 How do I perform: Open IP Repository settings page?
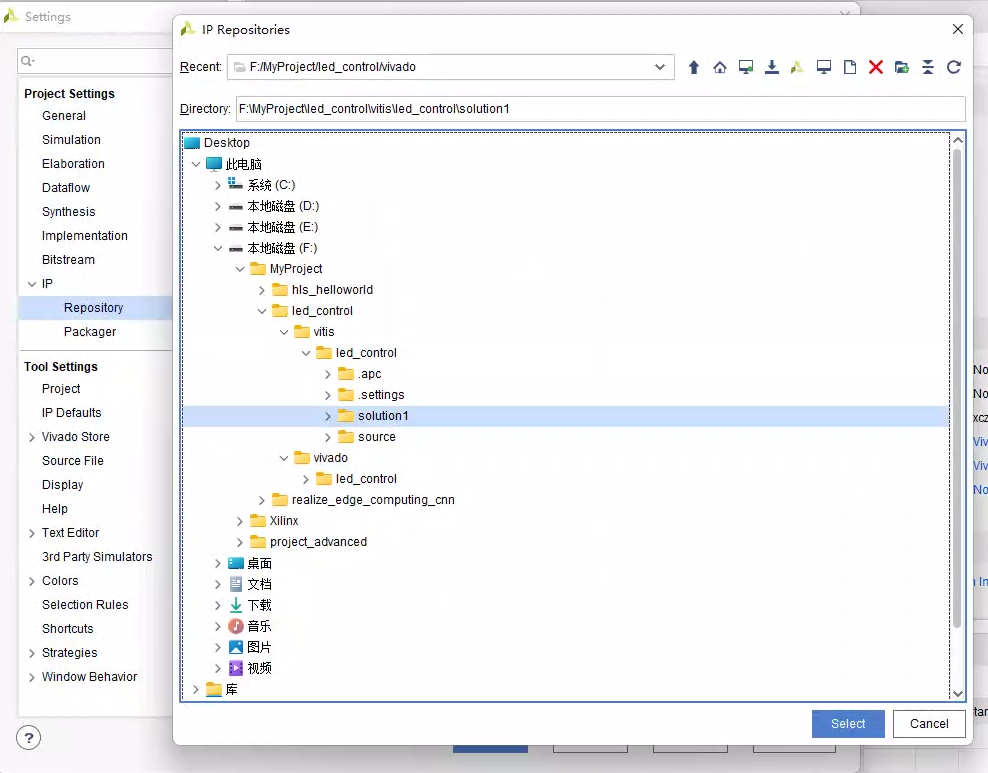(93, 307)
